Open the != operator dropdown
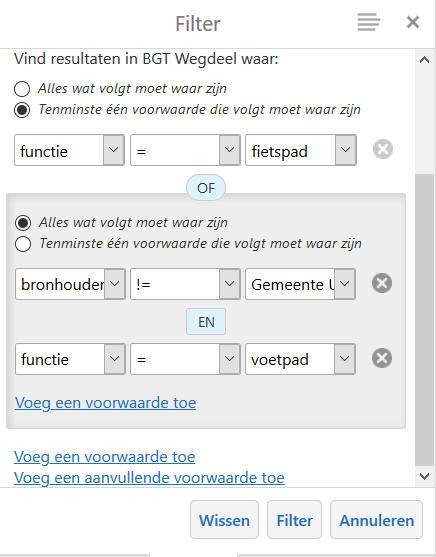The height and width of the screenshot is (557, 436). [x=185, y=284]
